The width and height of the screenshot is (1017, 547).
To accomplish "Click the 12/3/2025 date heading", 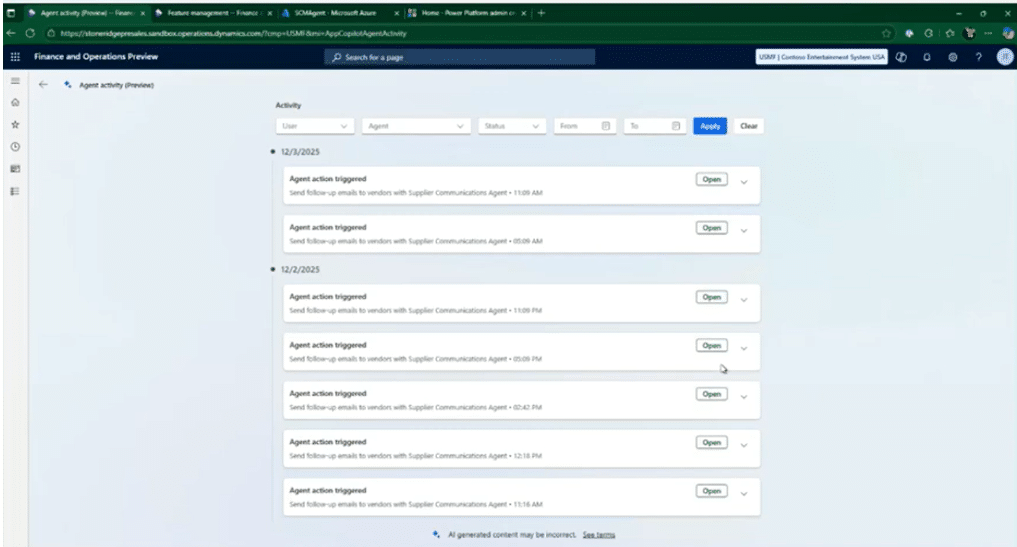I will [x=300, y=152].
